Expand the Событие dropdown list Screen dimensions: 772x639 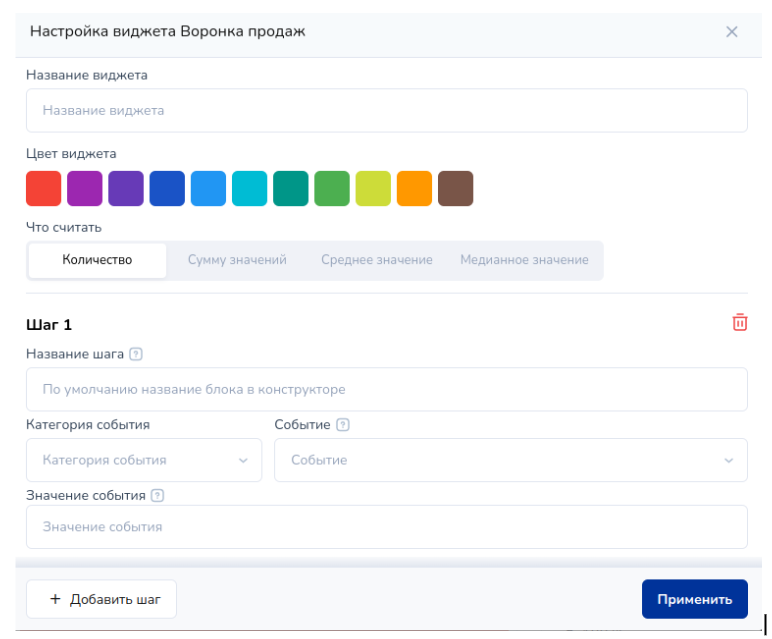coord(510,460)
